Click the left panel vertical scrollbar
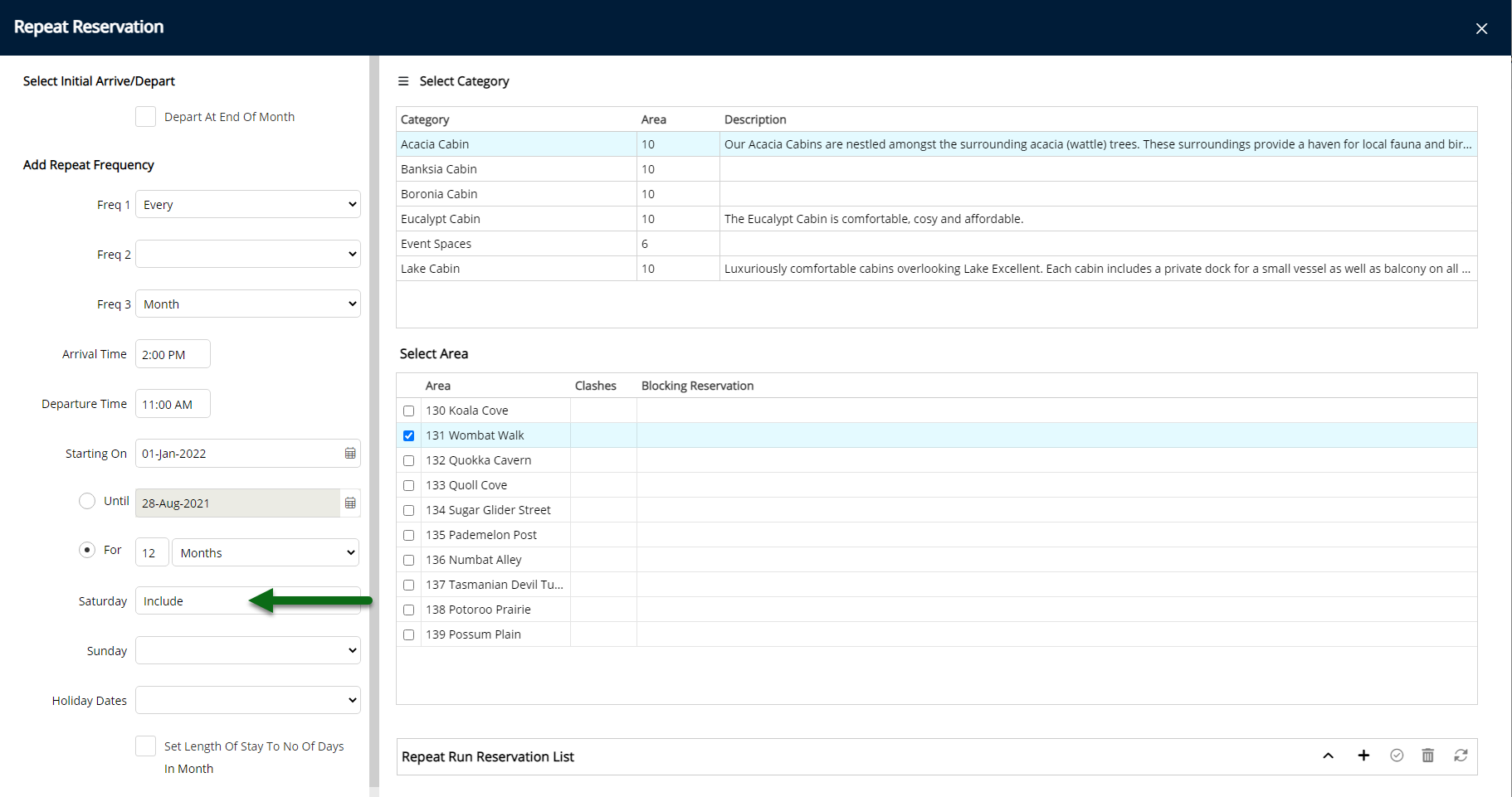1512x797 pixels. click(374, 421)
